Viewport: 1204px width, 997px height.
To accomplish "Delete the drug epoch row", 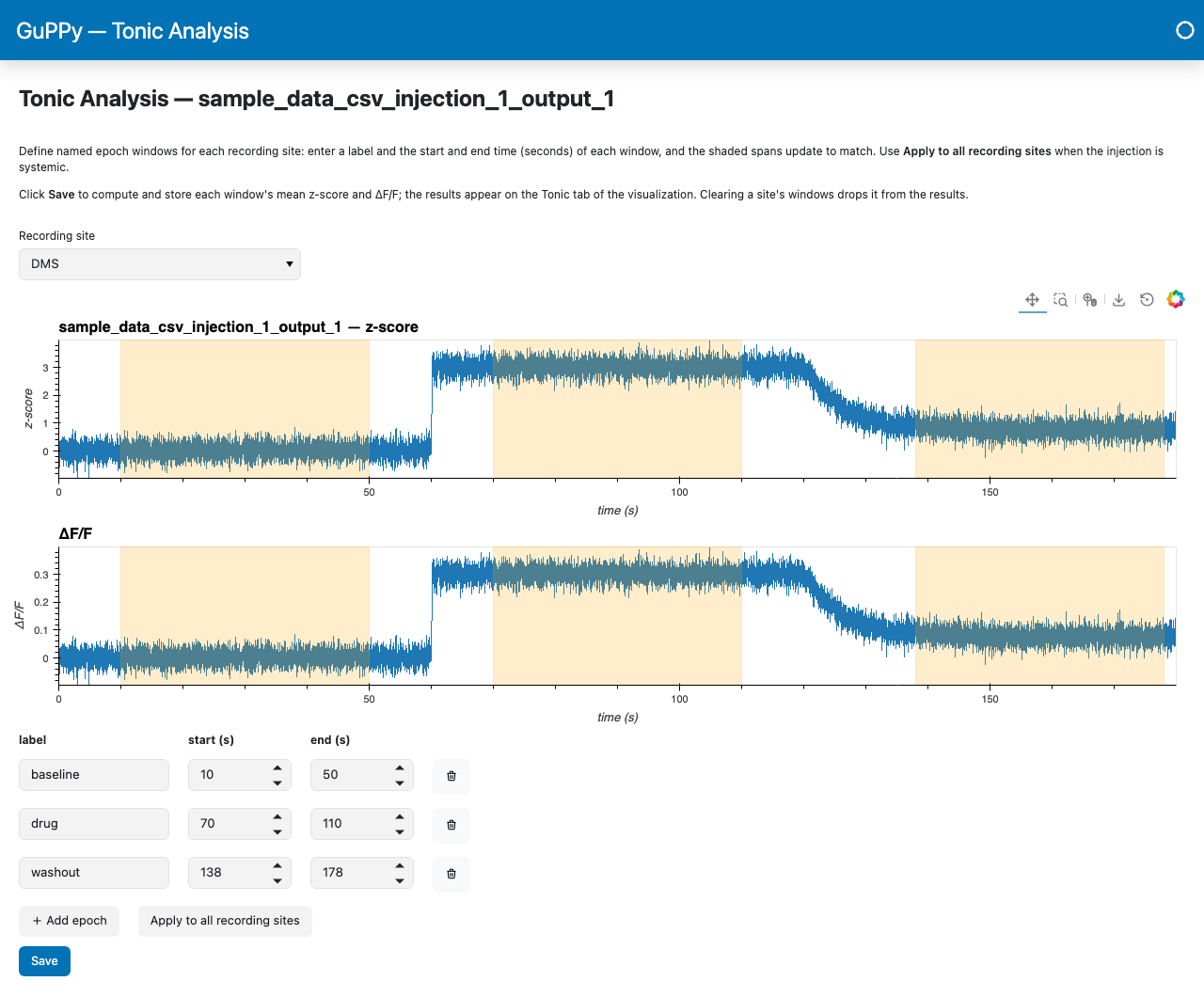I will point(451,825).
